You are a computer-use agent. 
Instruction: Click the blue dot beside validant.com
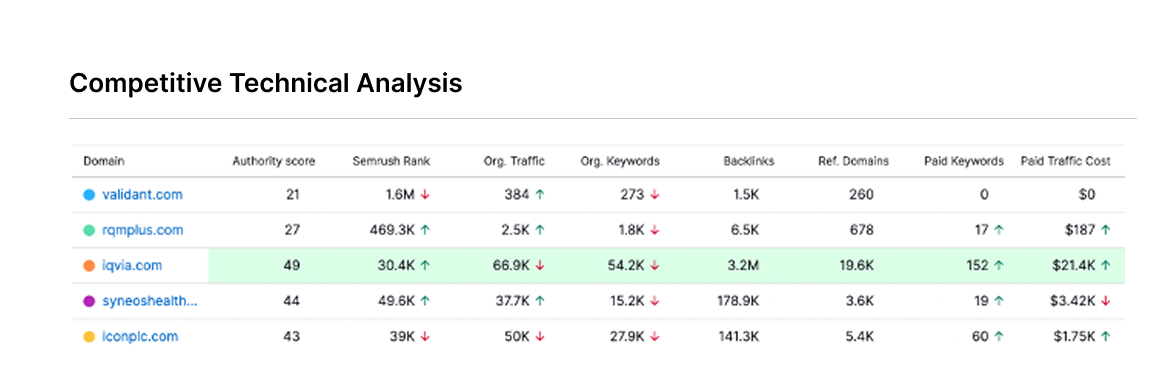coord(88,195)
